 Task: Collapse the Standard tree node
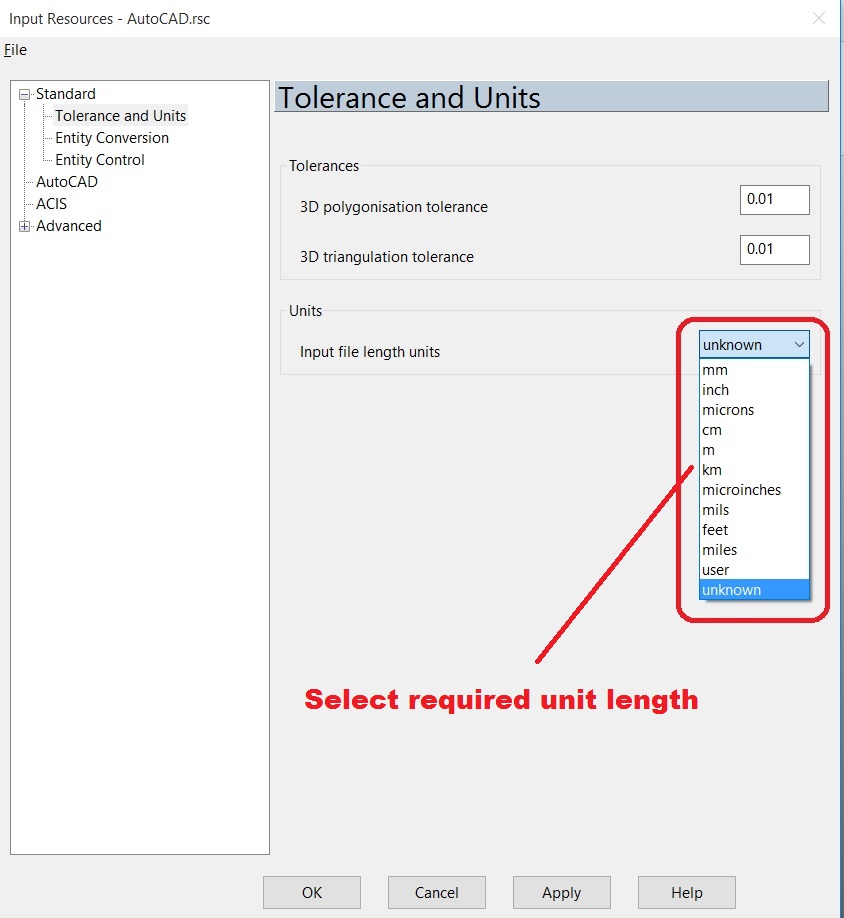(x=24, y=93)
